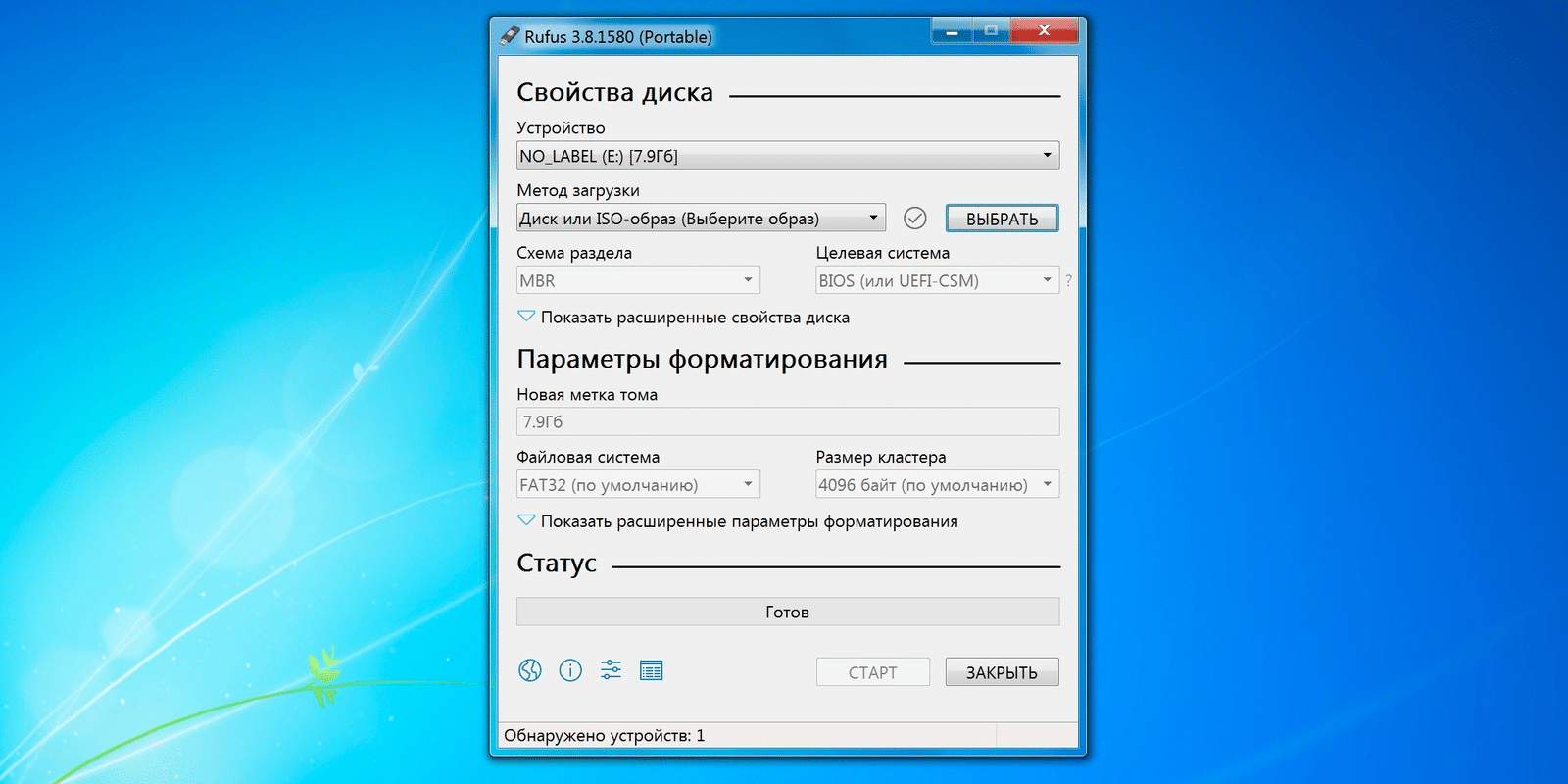Open the Схема раздела MBR dropdown
This screenshot has height=784, width=1568.
coord(638,280)
